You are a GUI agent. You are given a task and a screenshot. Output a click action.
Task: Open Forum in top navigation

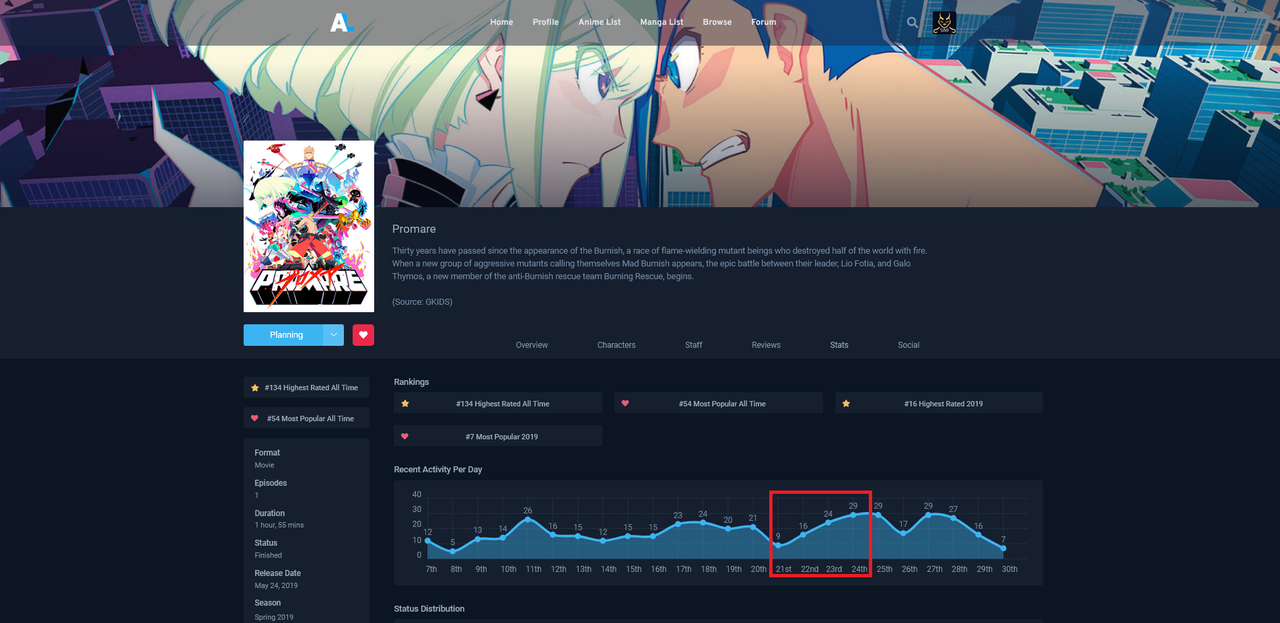[763, 22]
